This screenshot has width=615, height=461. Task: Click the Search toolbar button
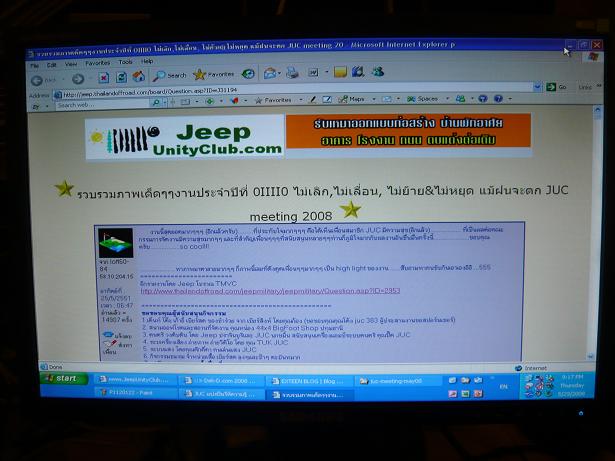[x=171, y=75]
